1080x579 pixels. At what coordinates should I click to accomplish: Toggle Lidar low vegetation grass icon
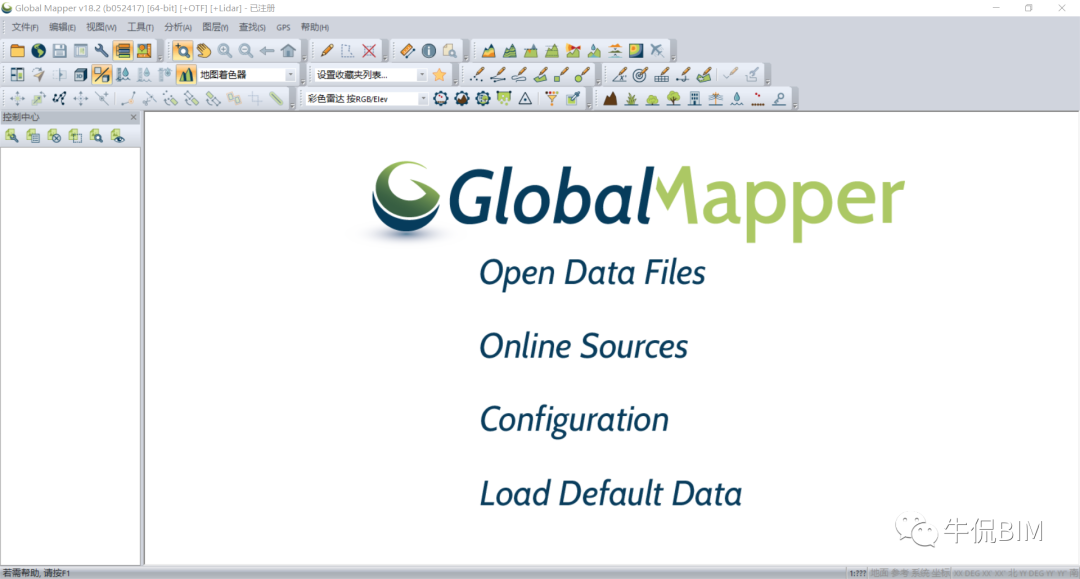632,98
